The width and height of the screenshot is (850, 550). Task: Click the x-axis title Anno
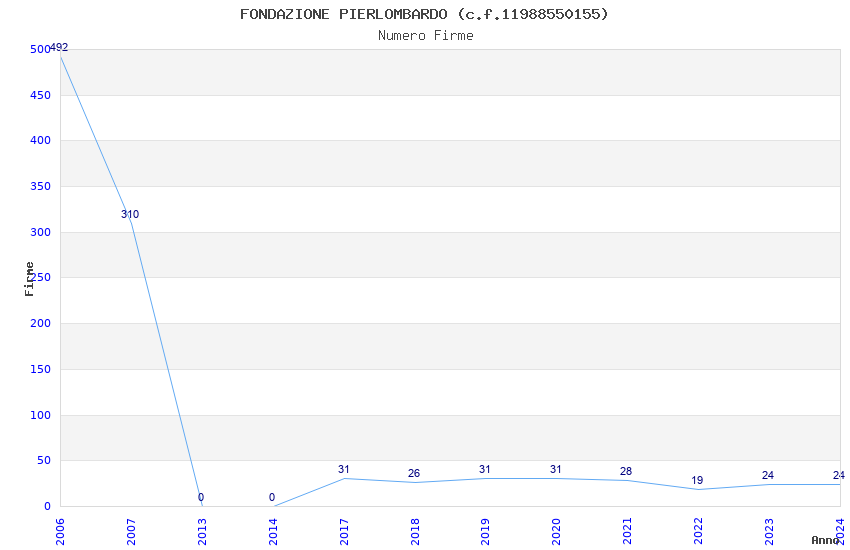point(825,540)
